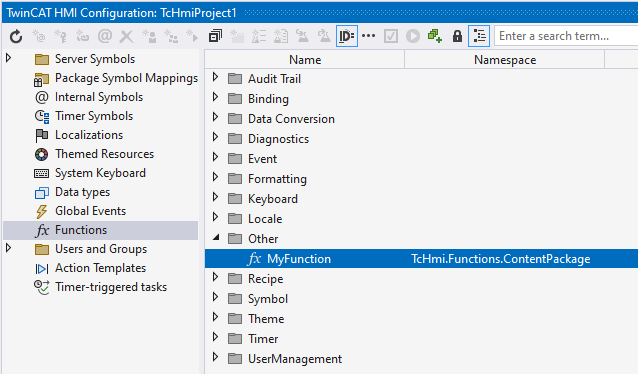The width and height of the screenshot is (638, 374).
Task: Select Functions in the left tree
Action: pos(101,230)
